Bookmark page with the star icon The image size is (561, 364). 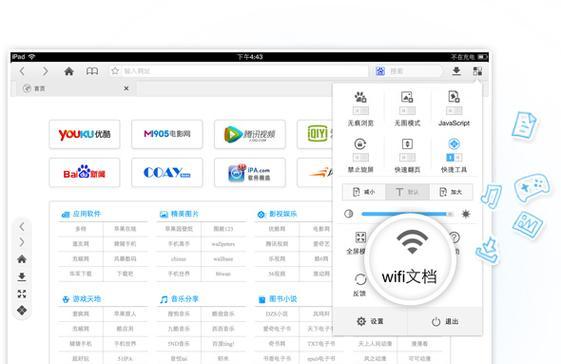tap(115, 71)
